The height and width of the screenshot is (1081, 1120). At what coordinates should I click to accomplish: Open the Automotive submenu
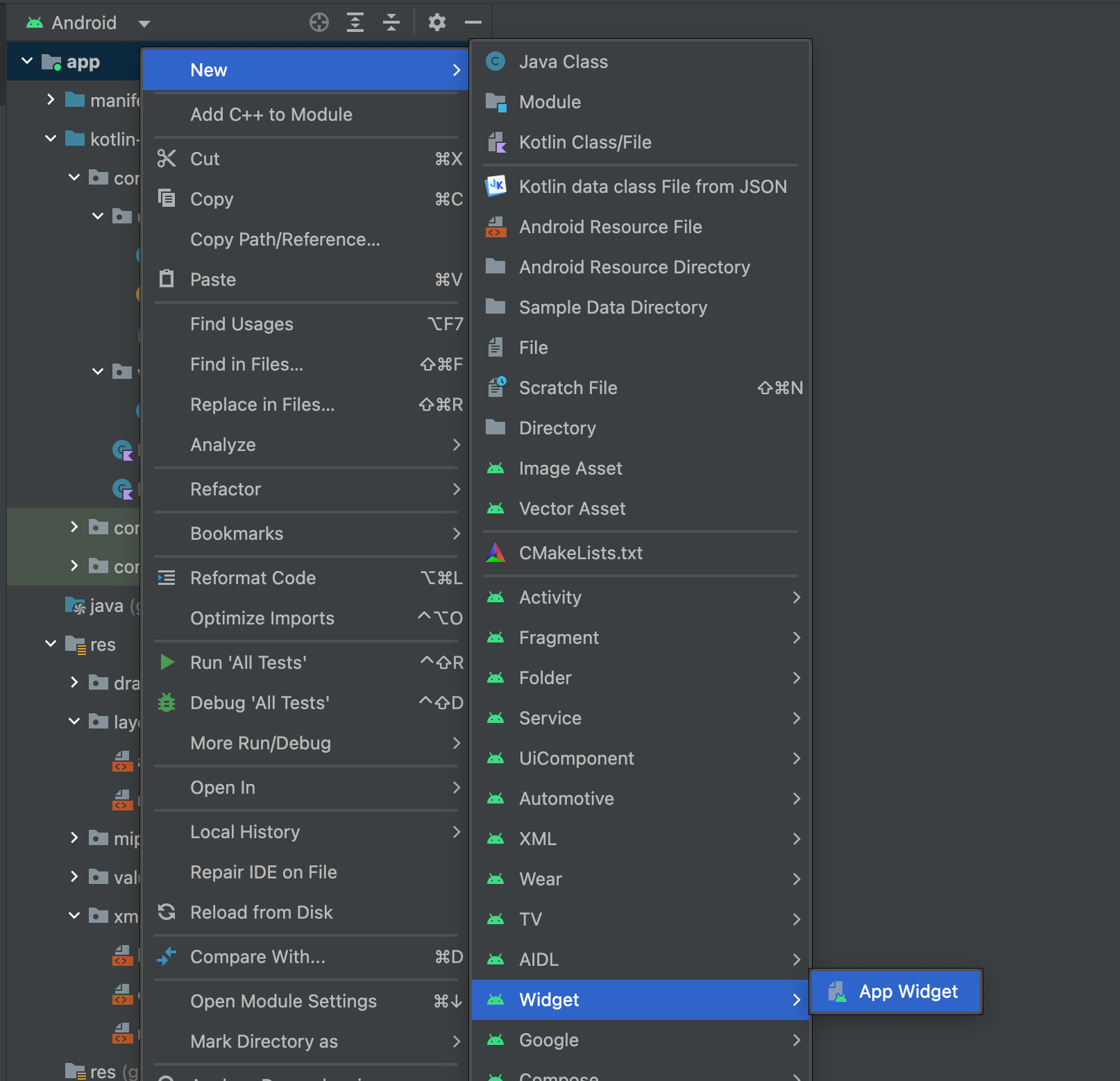(640, 799)
